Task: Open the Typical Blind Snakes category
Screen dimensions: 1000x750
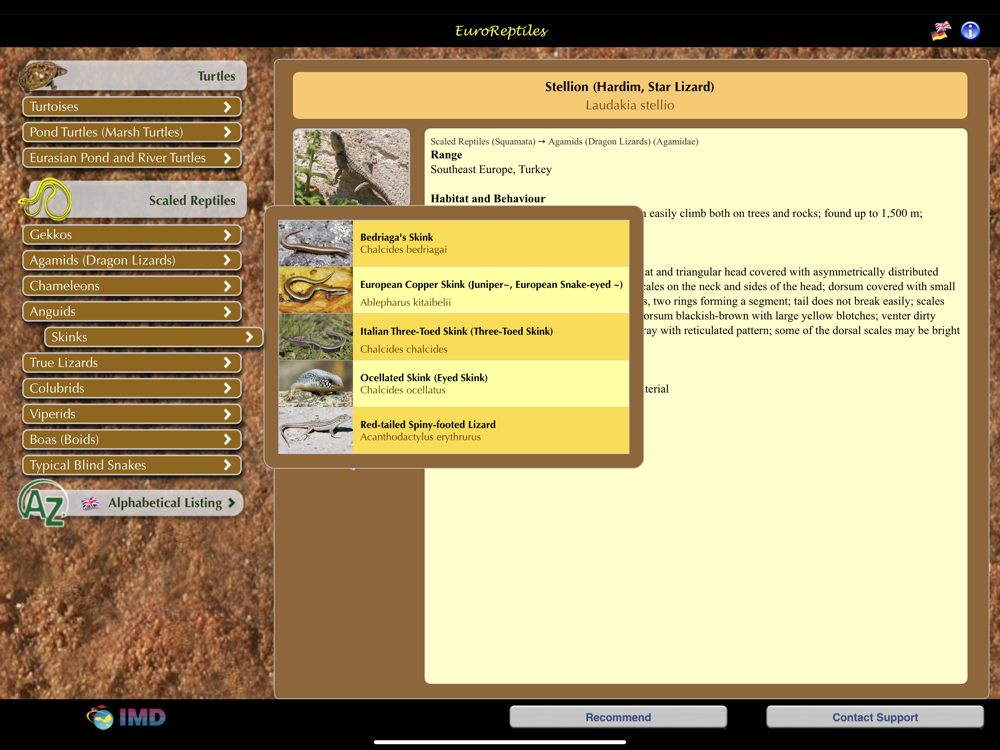Action: [x=132, y=465]
